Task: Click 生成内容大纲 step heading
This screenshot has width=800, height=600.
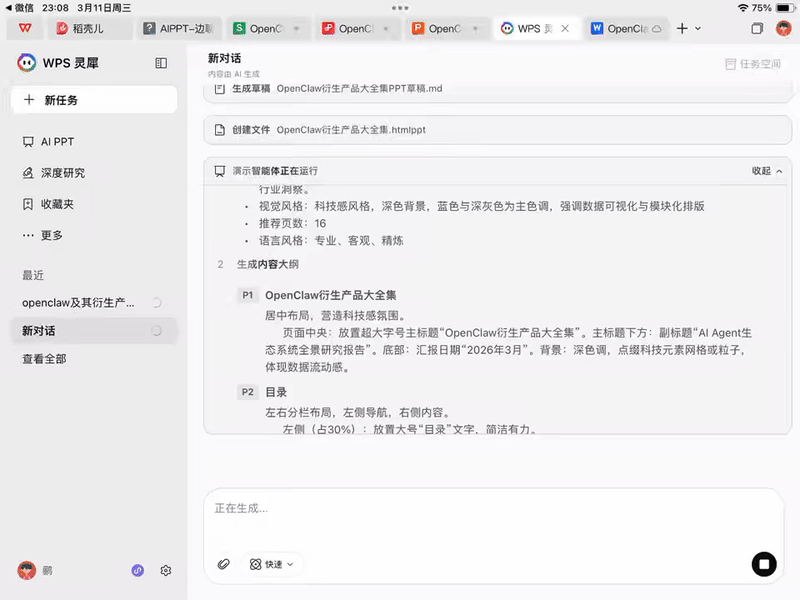Action: point(268,264)
